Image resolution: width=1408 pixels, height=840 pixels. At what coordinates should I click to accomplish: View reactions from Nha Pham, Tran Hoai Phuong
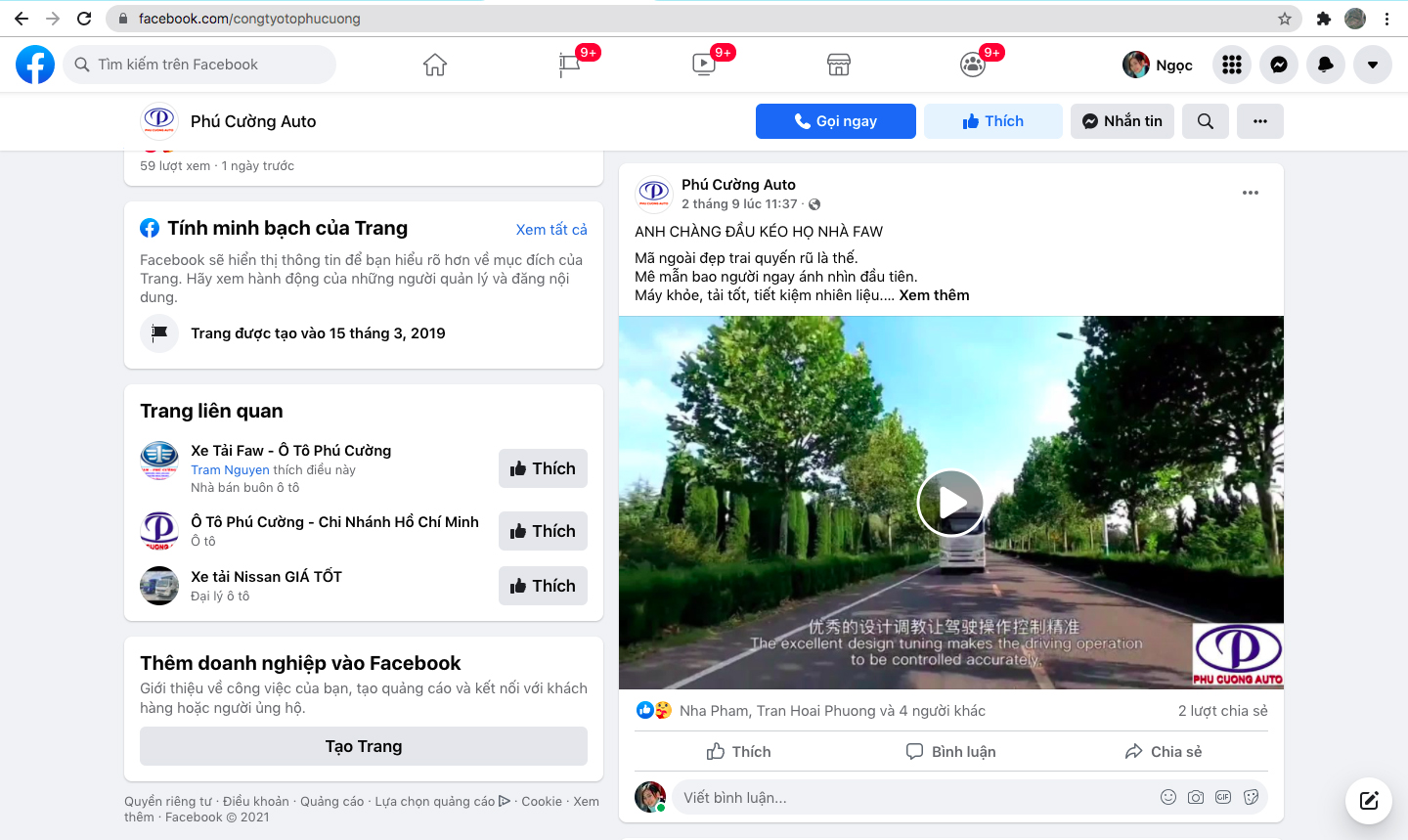[832, 711]
